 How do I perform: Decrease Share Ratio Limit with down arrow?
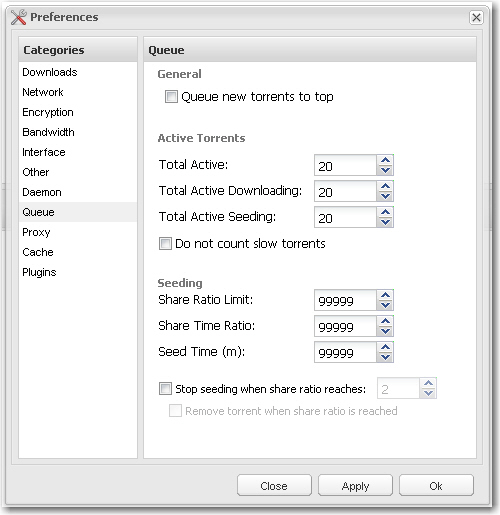tap(385, 305)
